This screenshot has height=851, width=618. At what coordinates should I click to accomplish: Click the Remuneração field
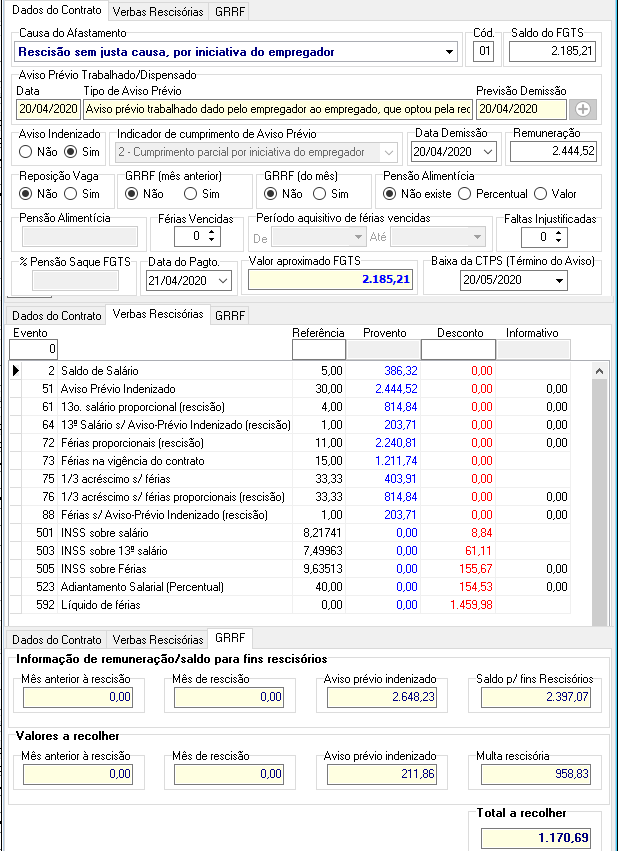[553, 151]
